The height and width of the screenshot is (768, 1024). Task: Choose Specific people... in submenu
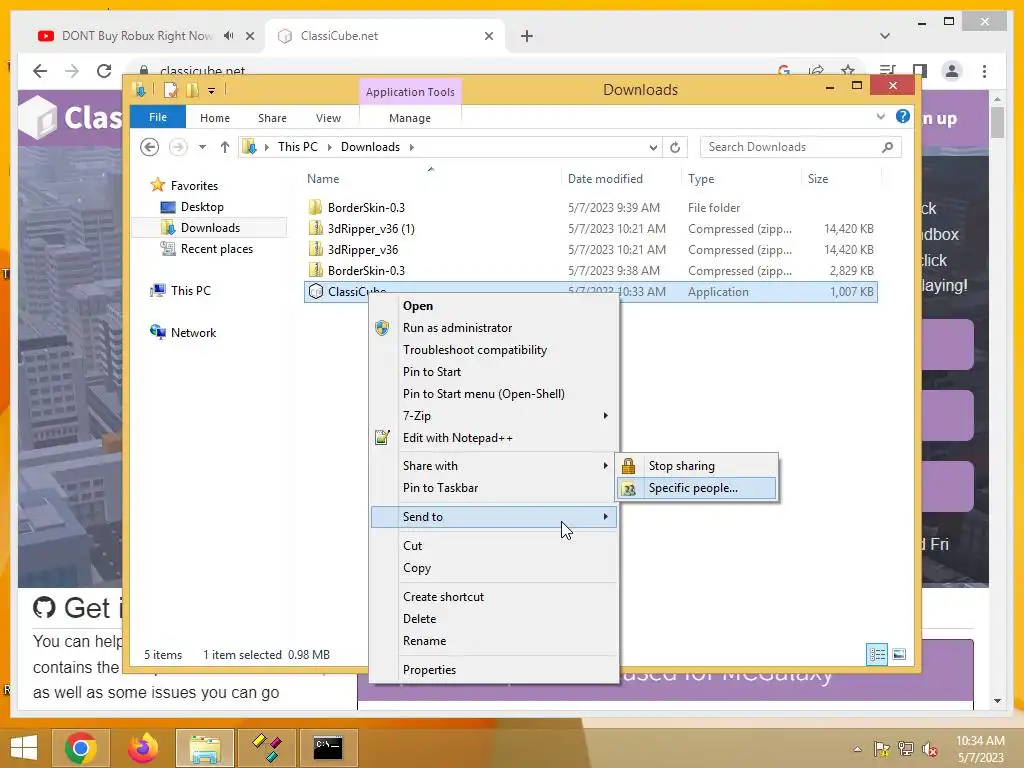pyautogui.click(x=696, y=488)
